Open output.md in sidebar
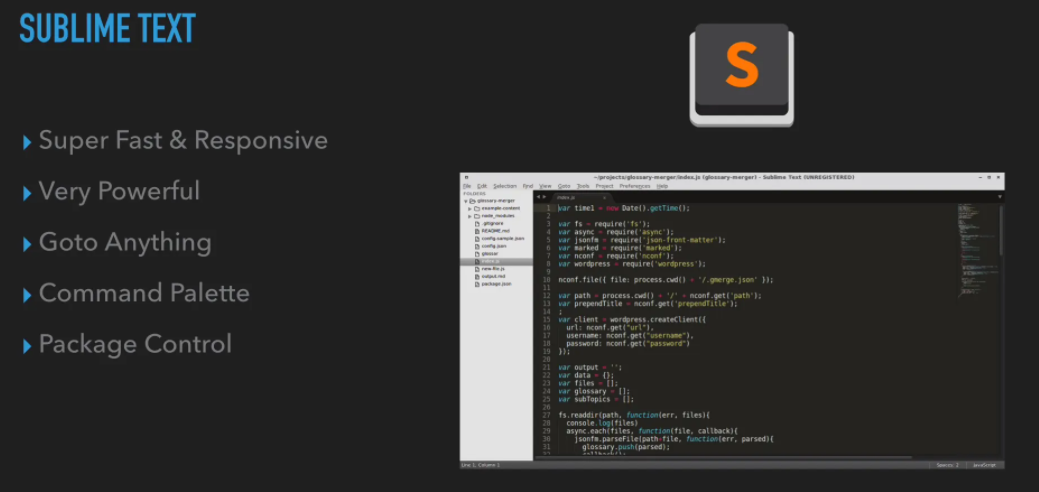This screenshot has width=1039, height=492. [494, 276]
